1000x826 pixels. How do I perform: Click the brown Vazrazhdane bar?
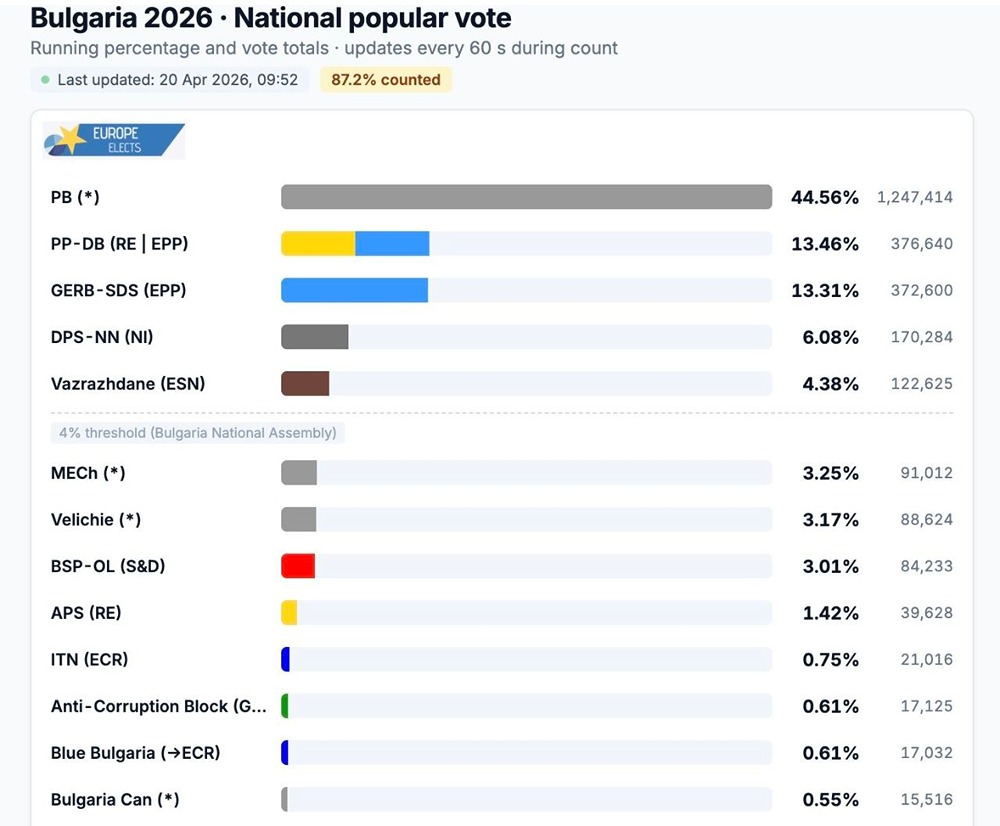coord(305,384)
